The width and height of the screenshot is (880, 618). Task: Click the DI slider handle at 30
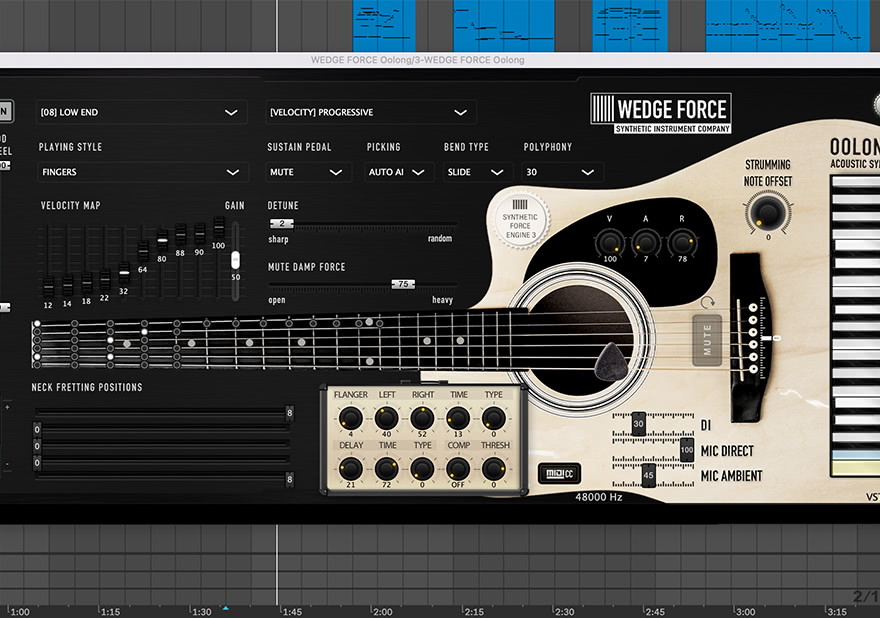point(639,424)
